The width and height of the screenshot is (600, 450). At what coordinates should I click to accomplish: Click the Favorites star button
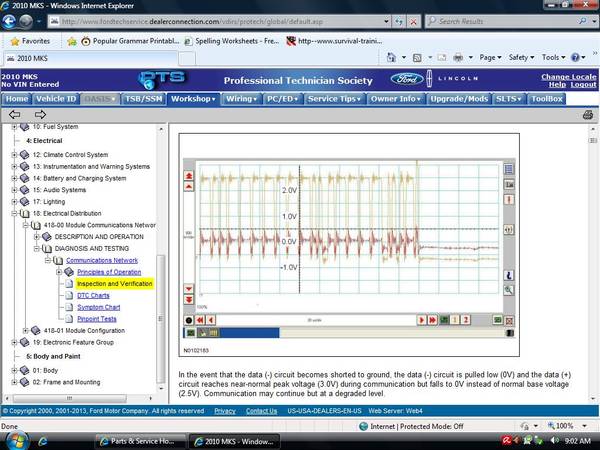point(30,41)
